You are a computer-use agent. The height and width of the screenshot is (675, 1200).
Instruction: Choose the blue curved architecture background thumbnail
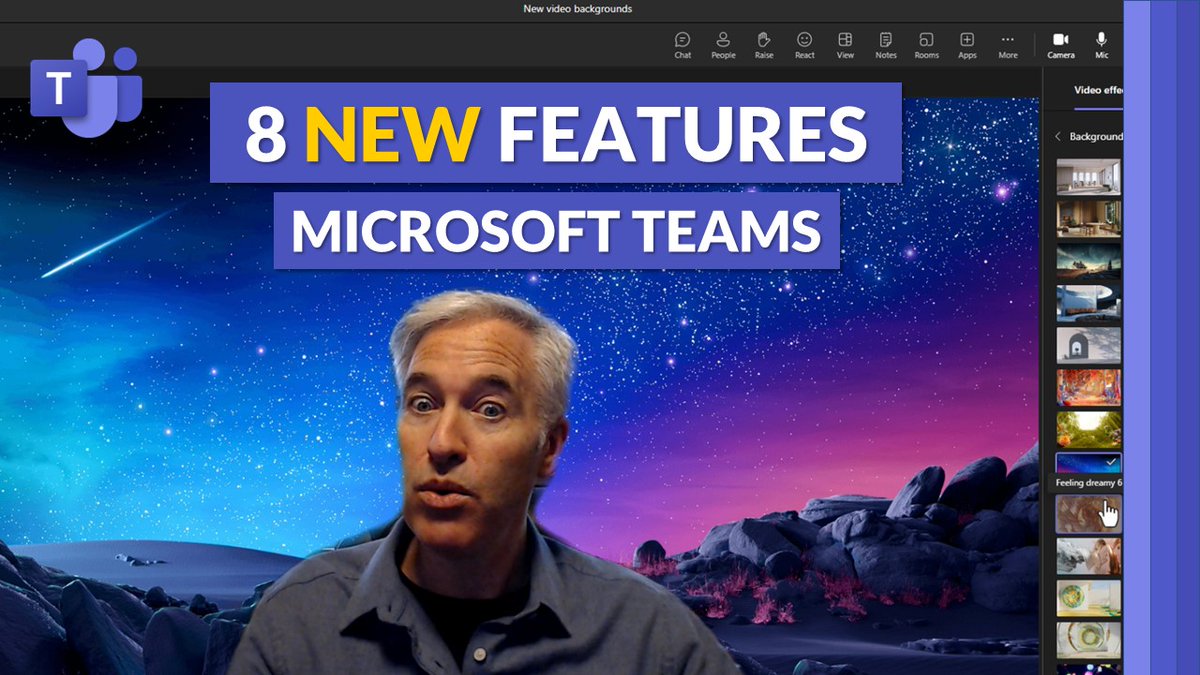pyautogui.click(x=1089, y=303)
